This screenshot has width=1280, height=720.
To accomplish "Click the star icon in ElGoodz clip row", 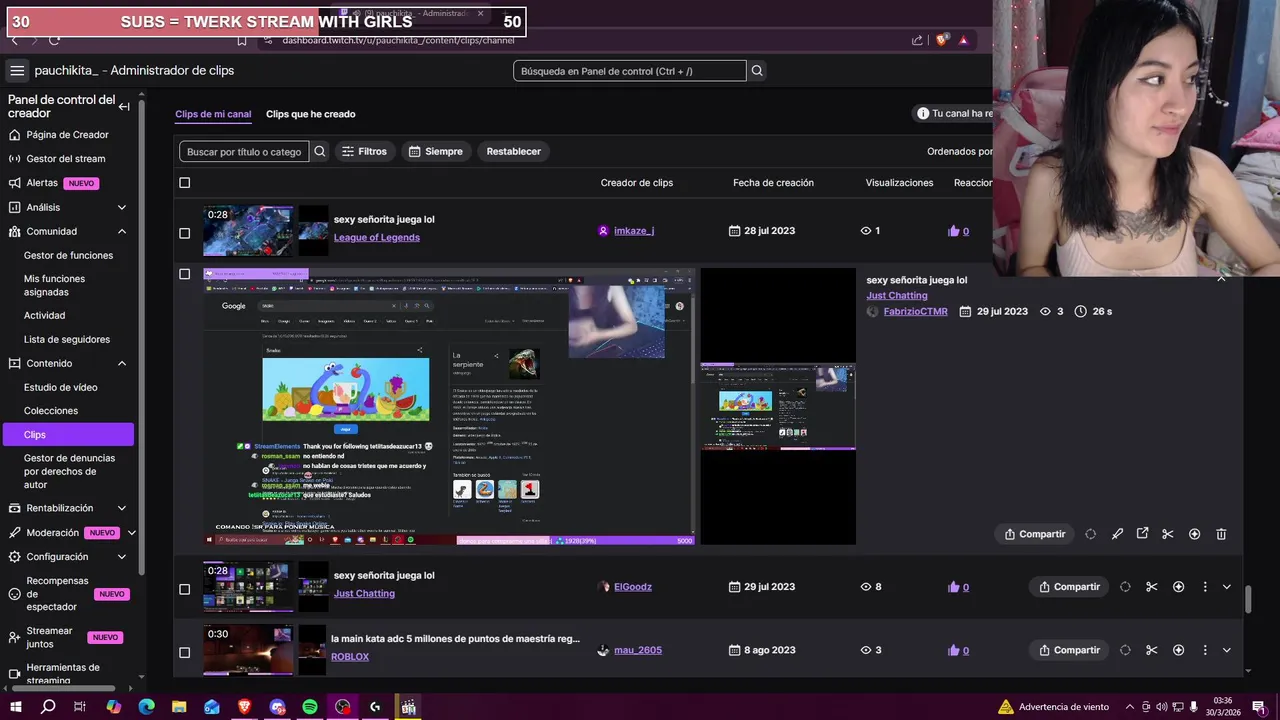I will [x=1178, y=587].
